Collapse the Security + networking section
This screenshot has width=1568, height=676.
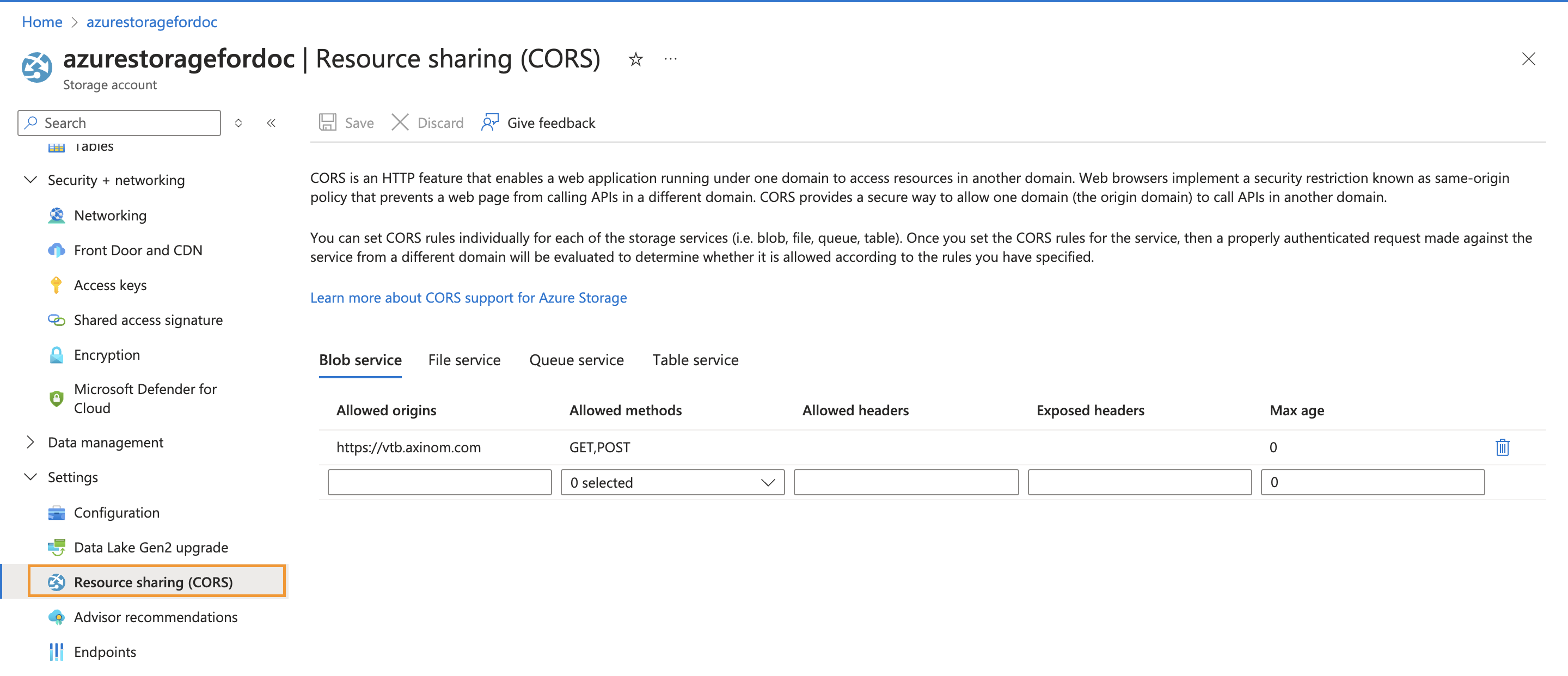30,180
